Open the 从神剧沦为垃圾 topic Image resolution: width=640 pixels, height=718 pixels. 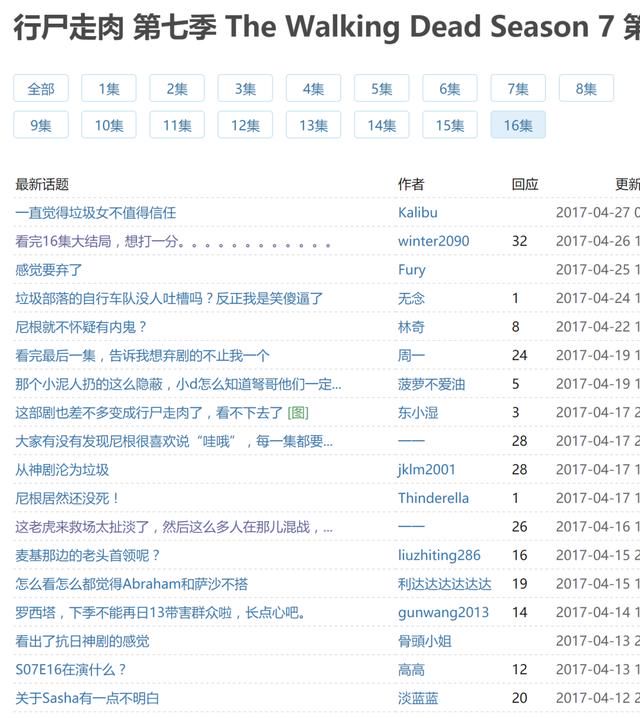(x=62, y=470)
